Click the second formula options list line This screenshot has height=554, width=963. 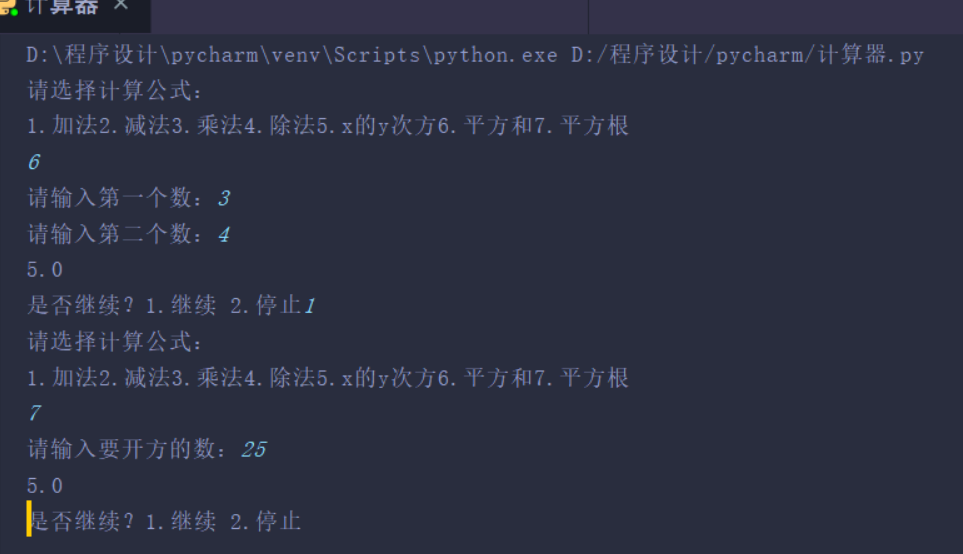[328, 378]
